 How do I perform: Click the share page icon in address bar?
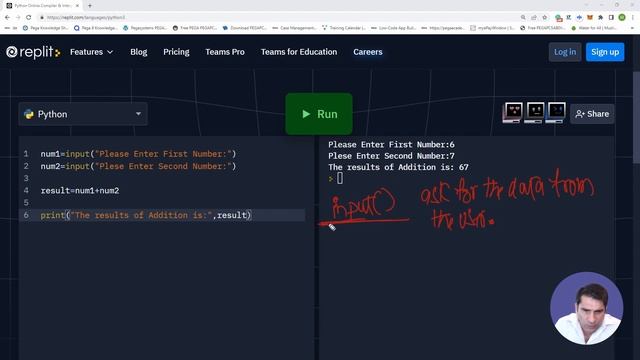coord(534,18)
